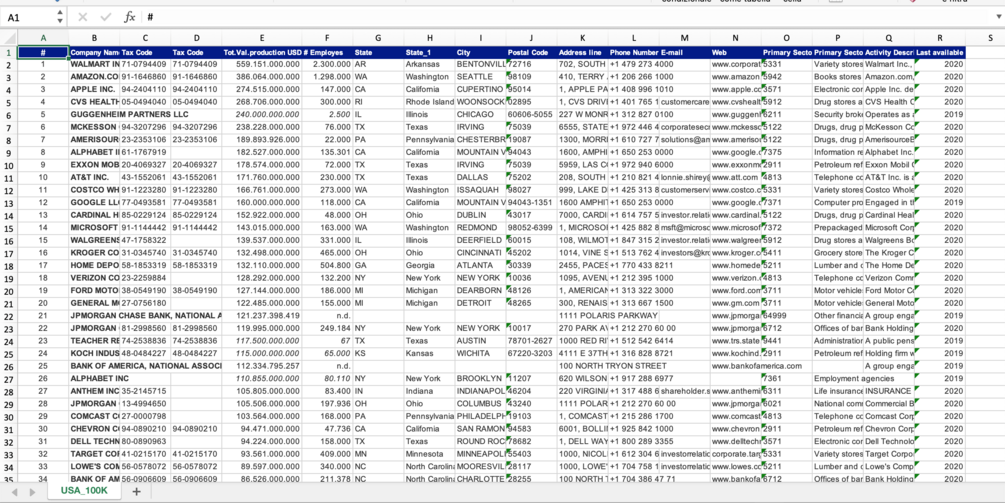1005x503 pixels.
Task: Add a new sheet with plus button
Action: (136, 491)
